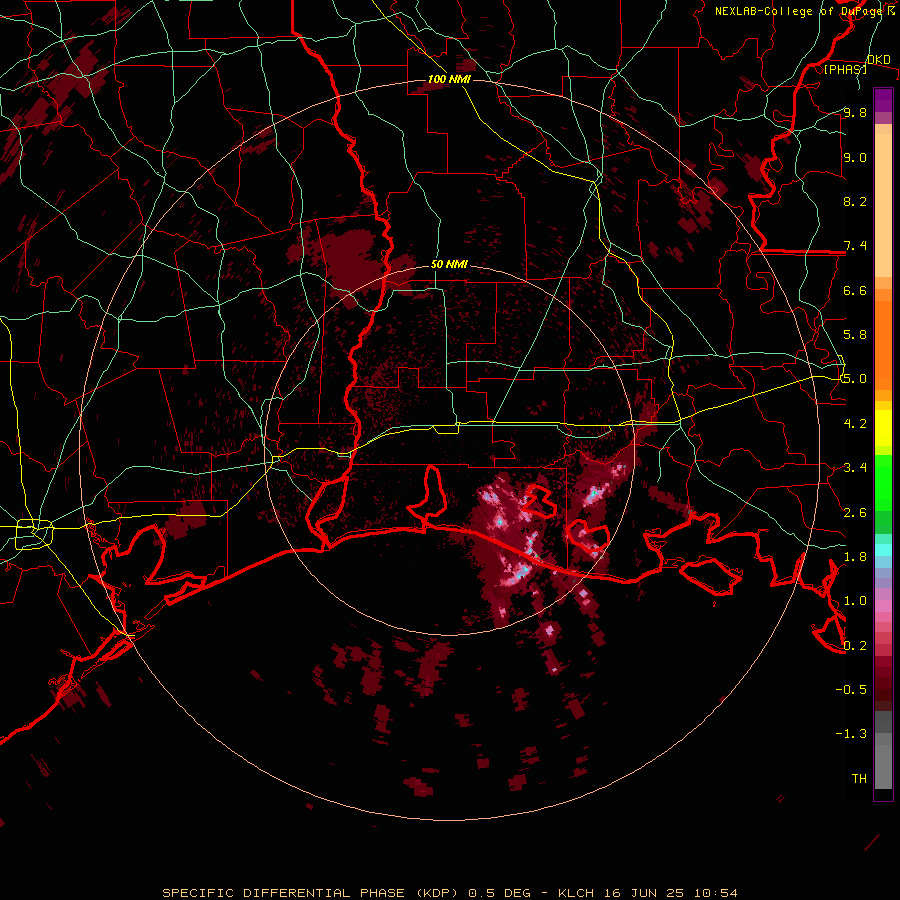Click the -0.5 value on color scale

tap(851, 689)
